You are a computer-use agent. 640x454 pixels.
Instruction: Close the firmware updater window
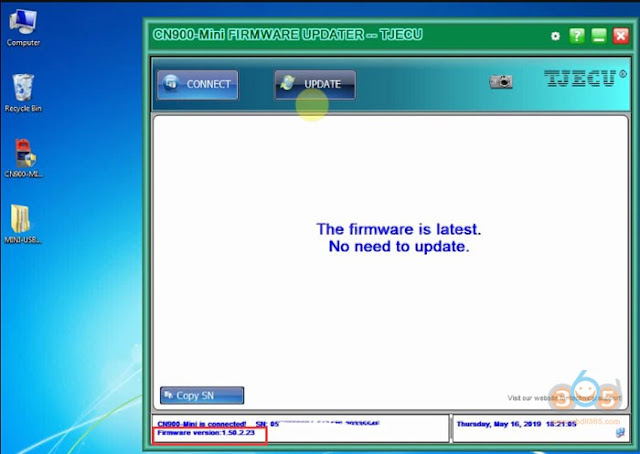click(621, 36)
